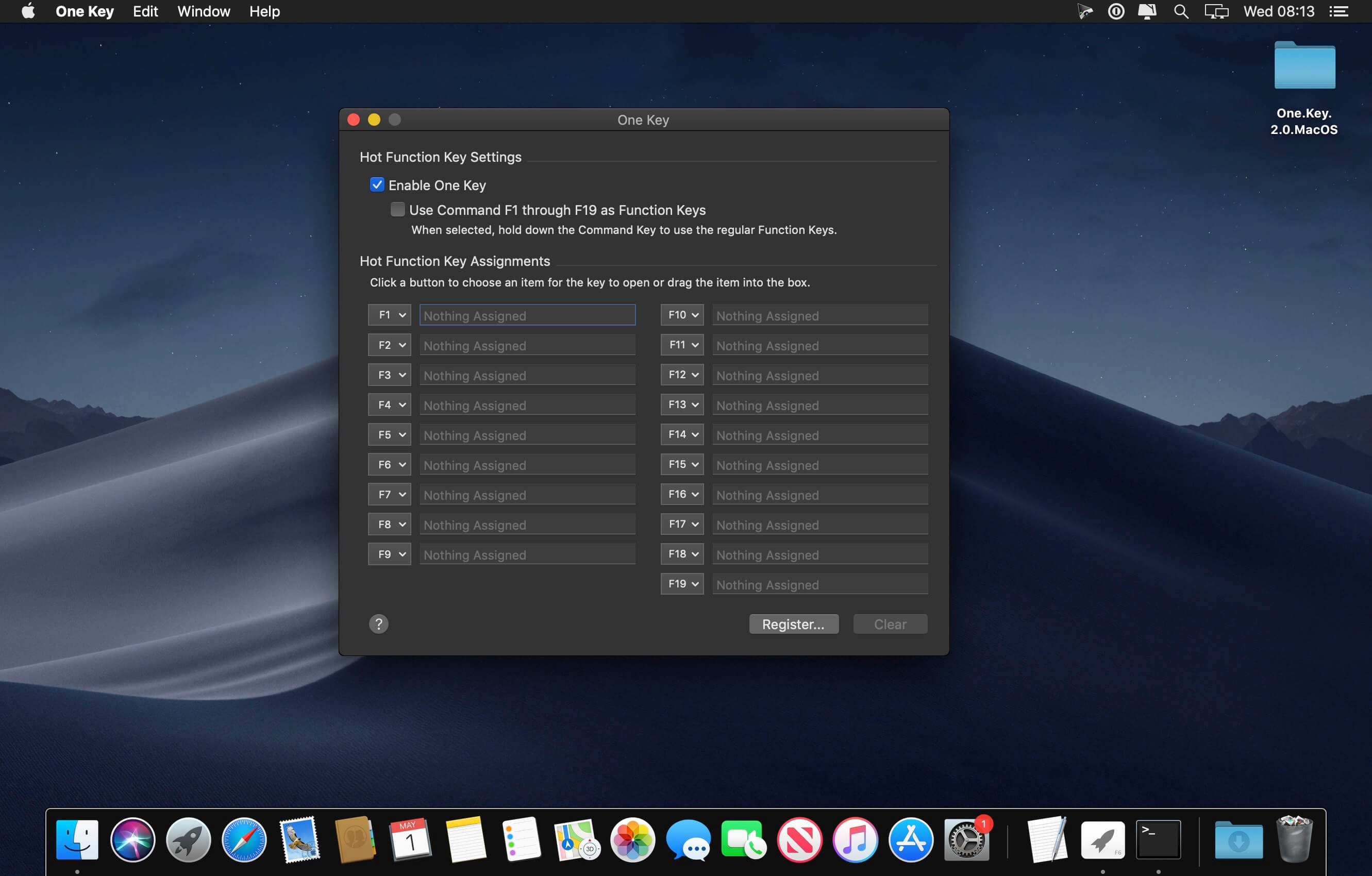Expand the F5 key dropdown
The width and height of the screenshot is (1372, 876).
[x=389, y=434]
